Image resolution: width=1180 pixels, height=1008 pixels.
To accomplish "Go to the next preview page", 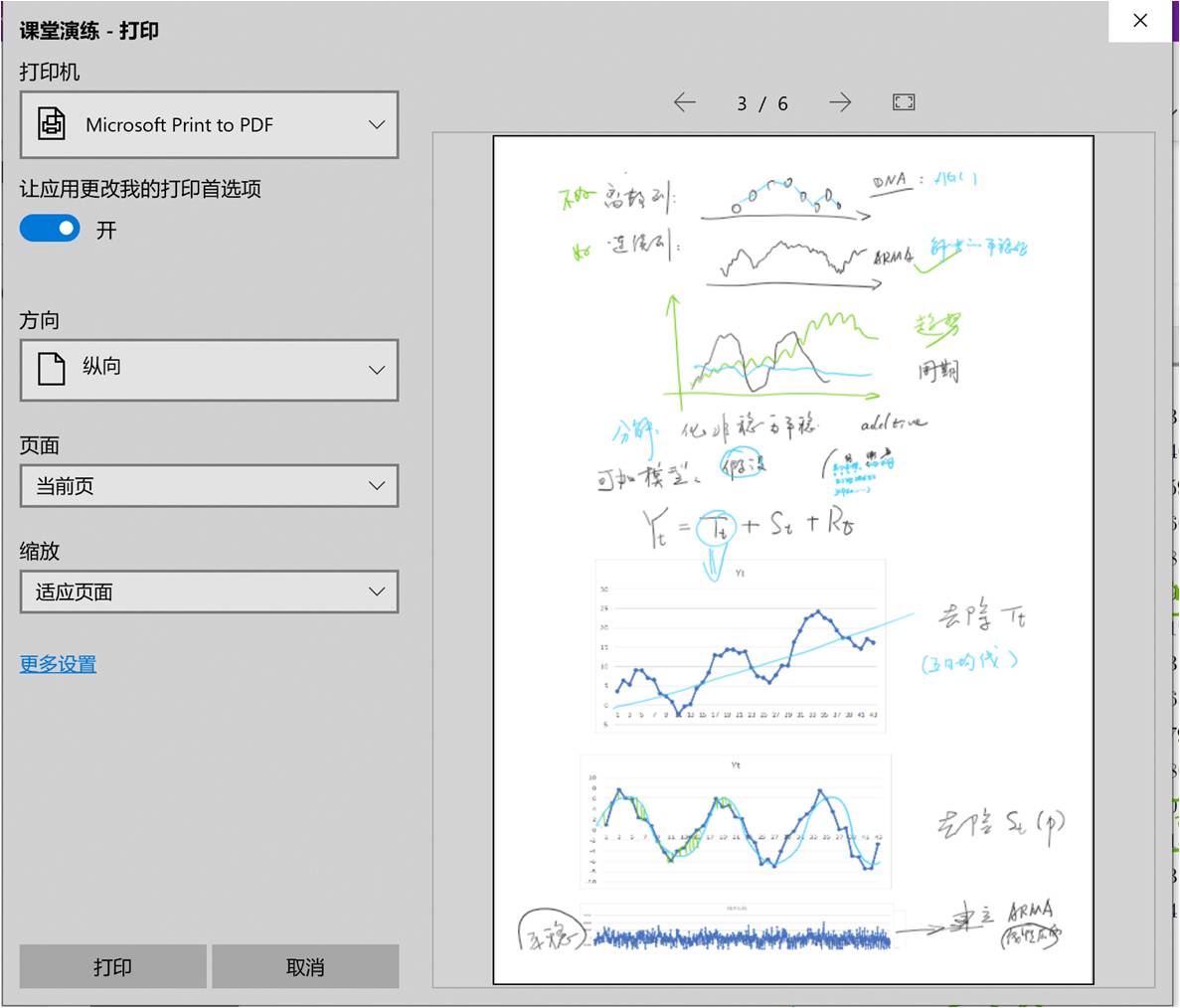I will pos(841,102).
